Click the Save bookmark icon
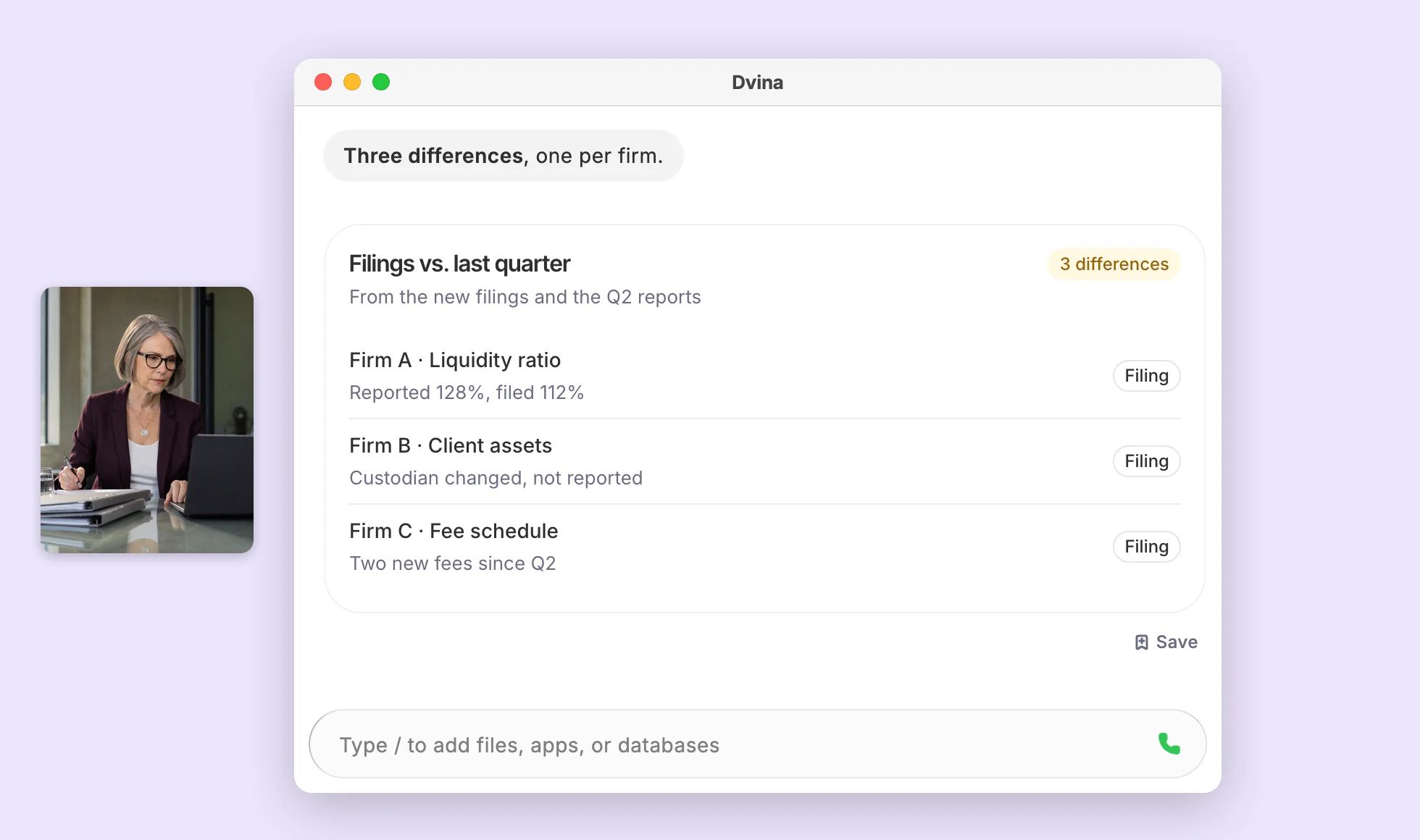Screen dimensions: 1420x840 tap(1141, 642)
